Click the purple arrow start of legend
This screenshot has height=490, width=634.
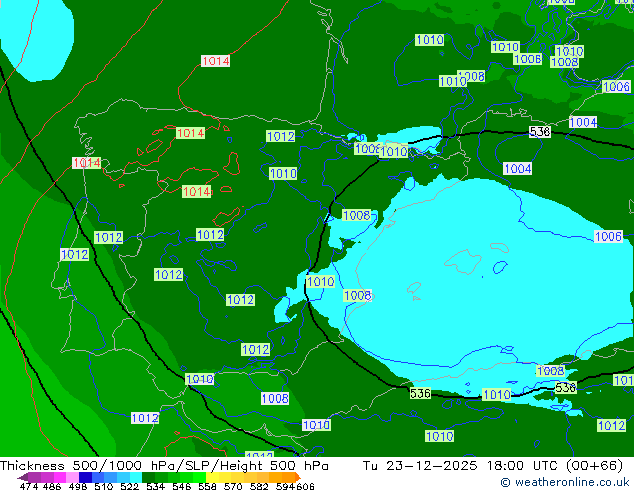(x=23, y=477)
